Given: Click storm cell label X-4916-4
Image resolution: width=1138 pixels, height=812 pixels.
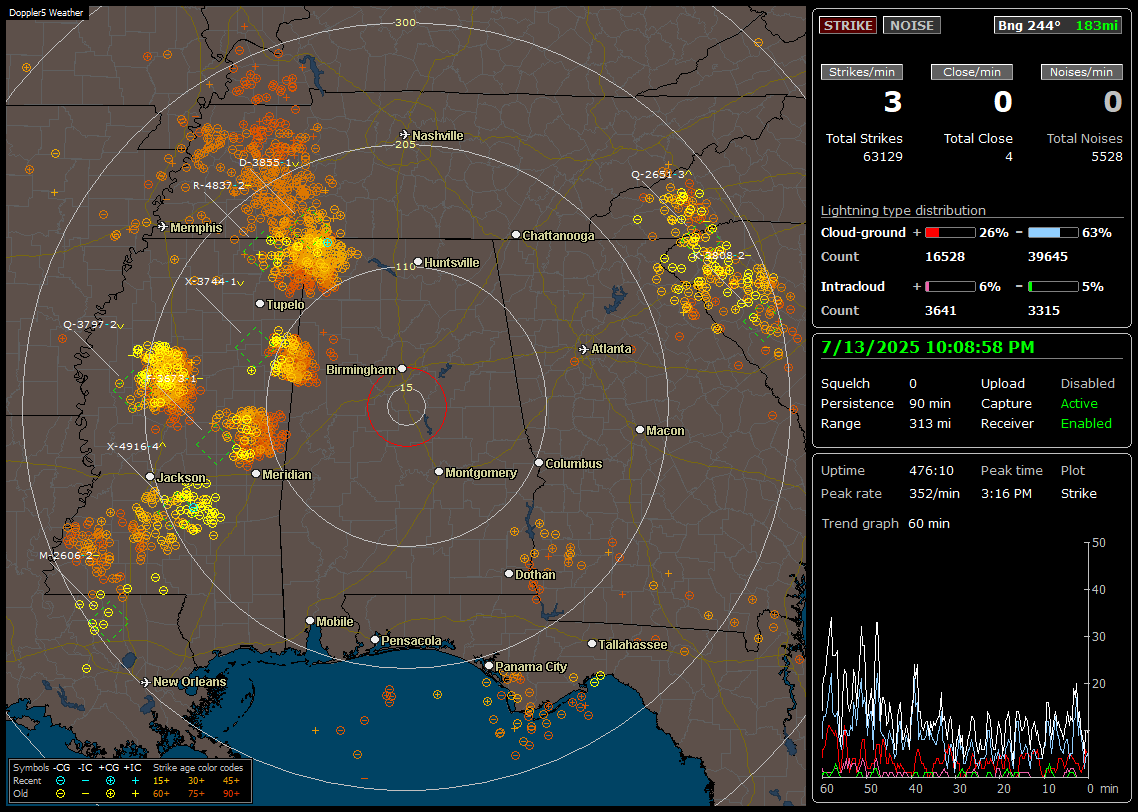Looking at the screenshot, I should 134,446.
